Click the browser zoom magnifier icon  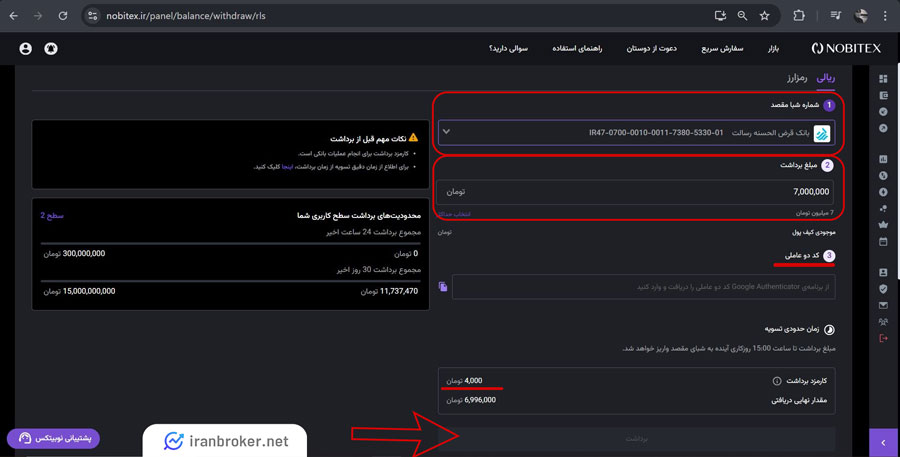click(742, 16)
